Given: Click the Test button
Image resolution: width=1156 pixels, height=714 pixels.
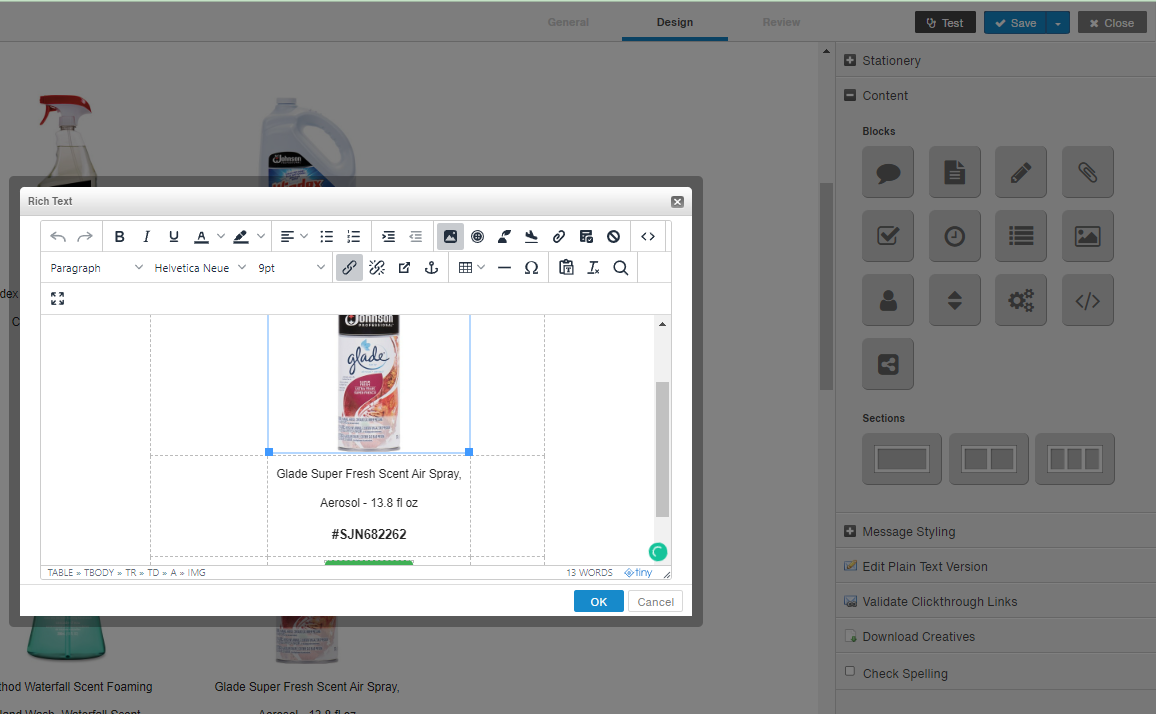Looking at the screenshot, I should coord(945,23).
